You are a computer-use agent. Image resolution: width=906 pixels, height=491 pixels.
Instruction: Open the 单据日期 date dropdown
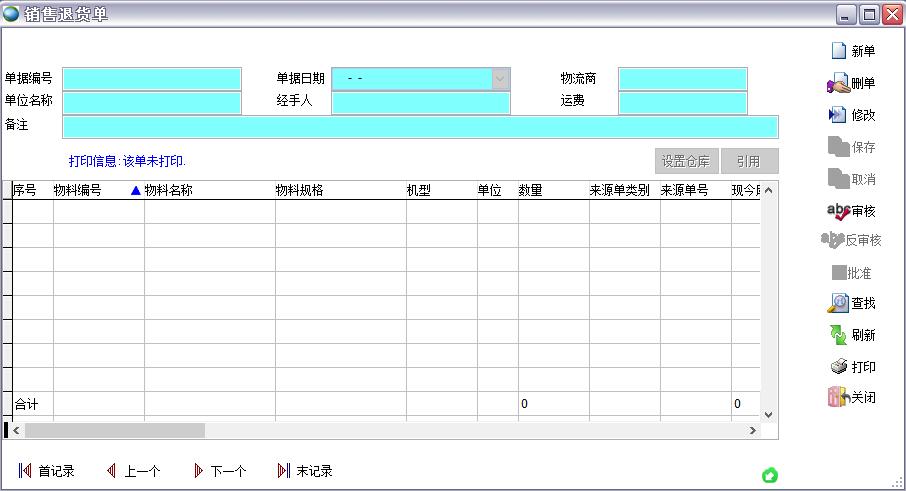click(500, 79)
